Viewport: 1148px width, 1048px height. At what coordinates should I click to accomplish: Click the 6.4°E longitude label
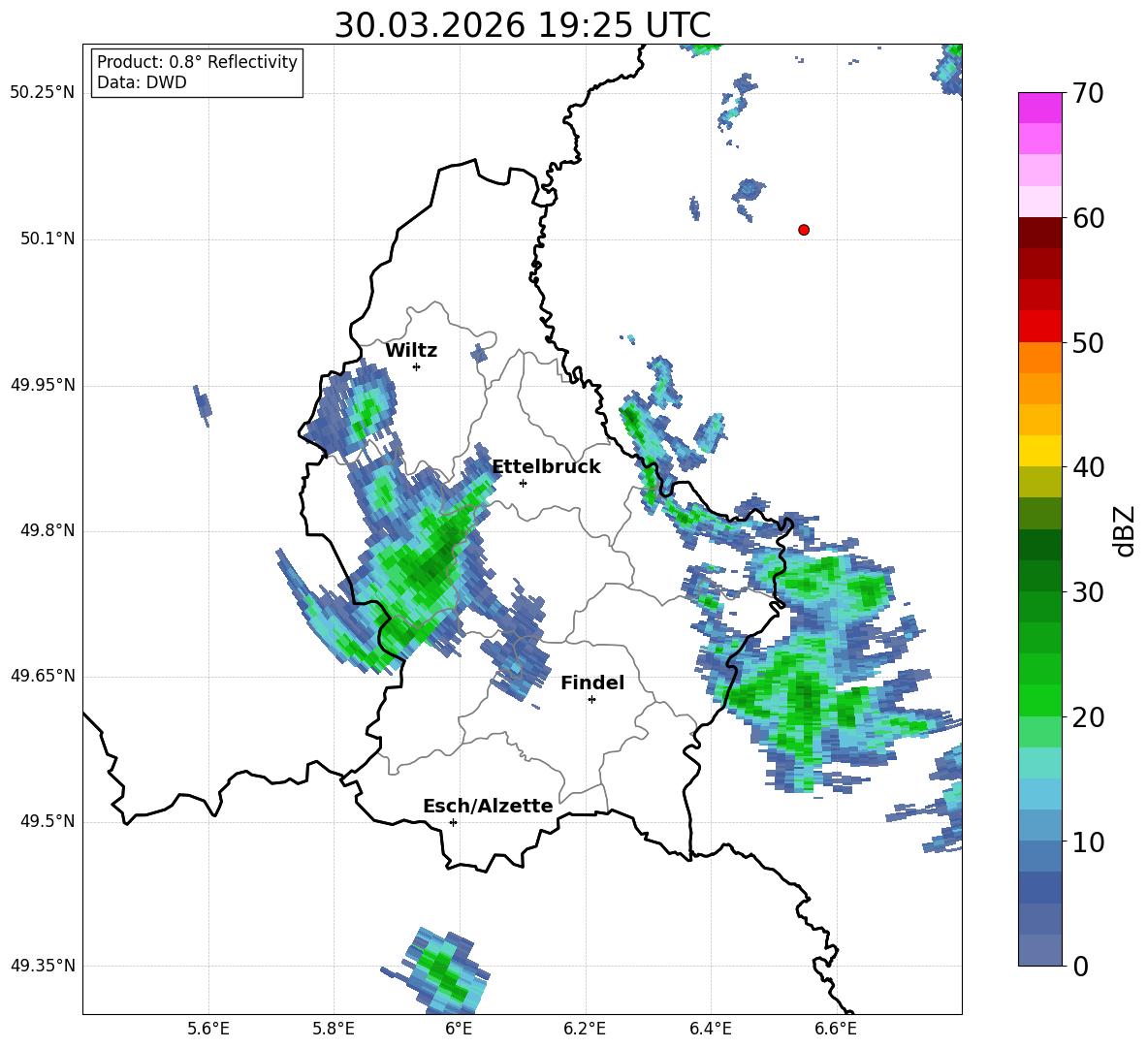[710, 1029]
